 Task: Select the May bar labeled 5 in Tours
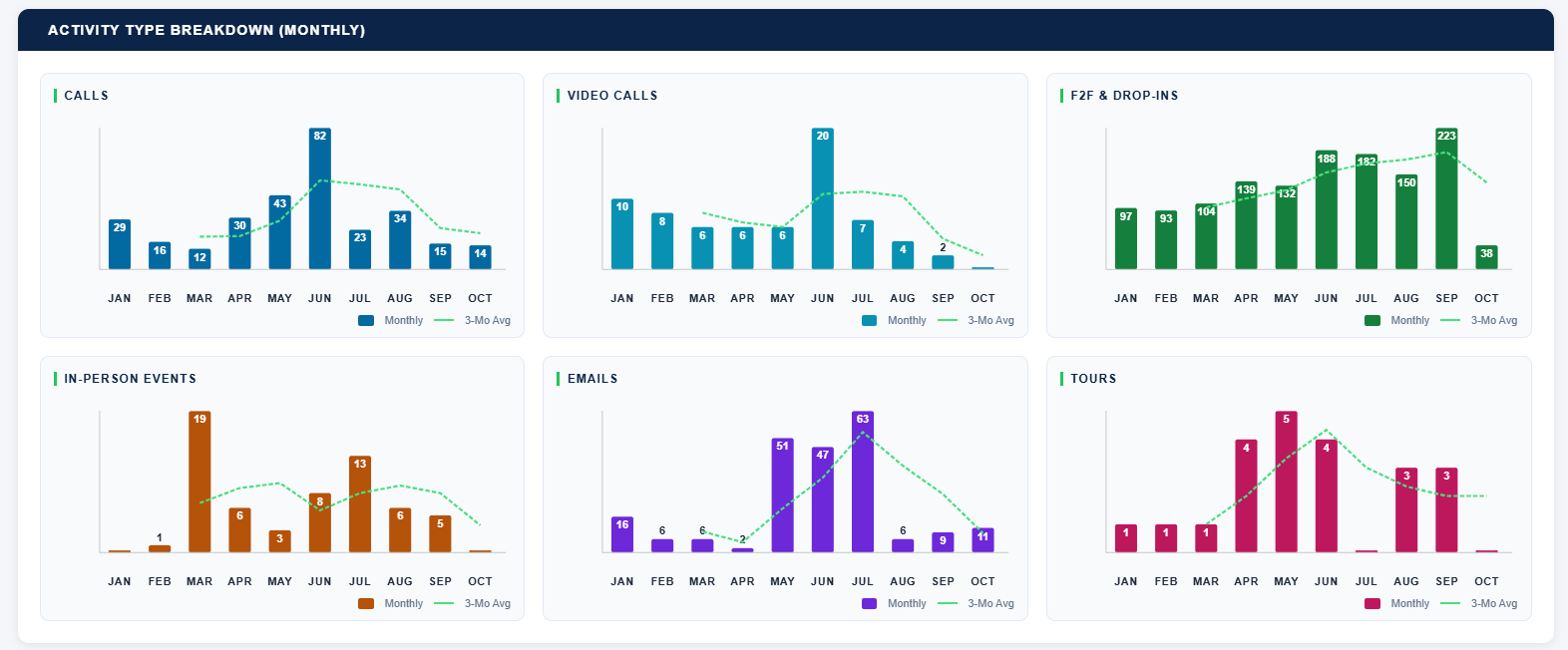[x=1286, y=482]
